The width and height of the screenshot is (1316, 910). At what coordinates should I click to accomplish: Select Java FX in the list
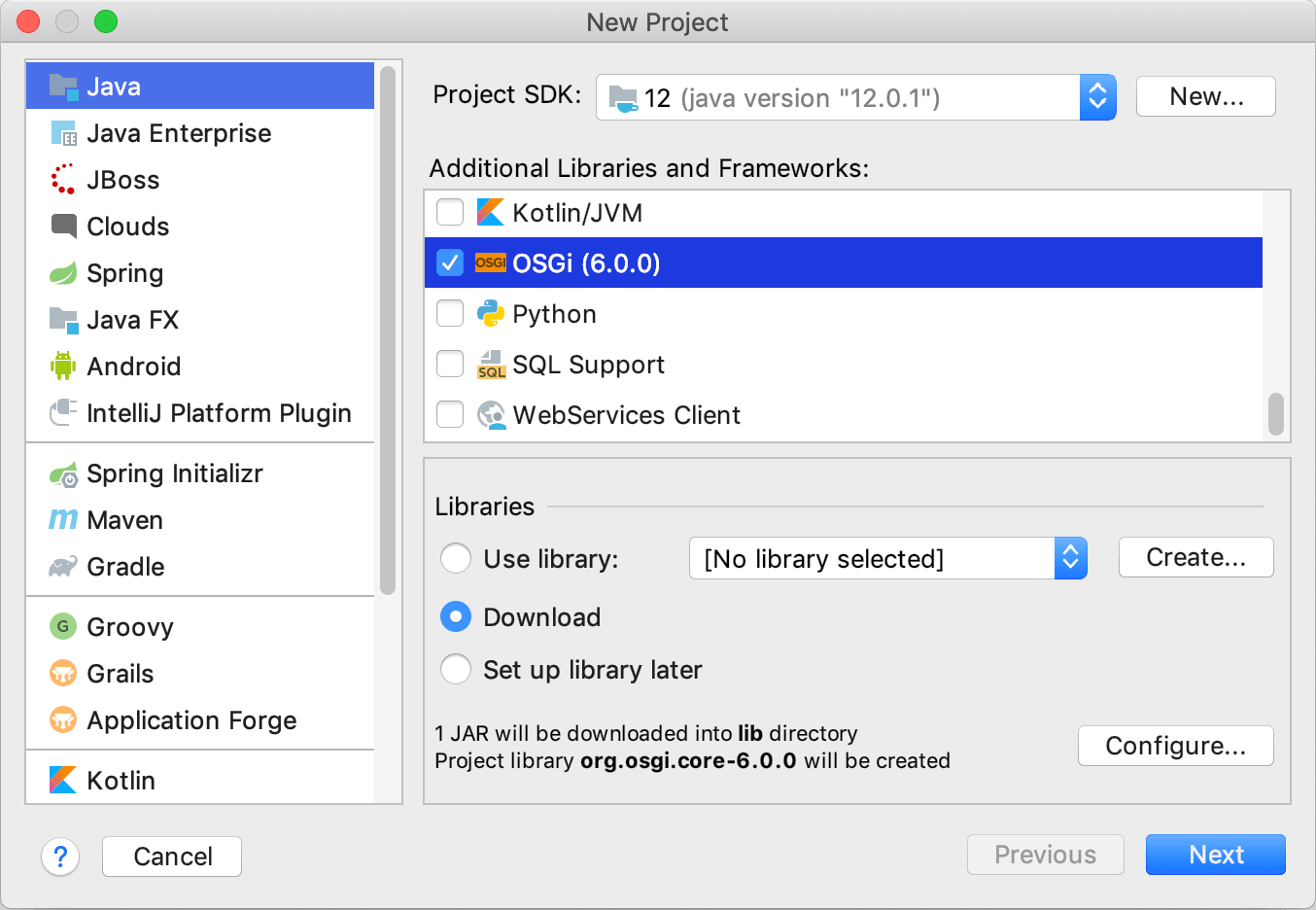[200, 320]
